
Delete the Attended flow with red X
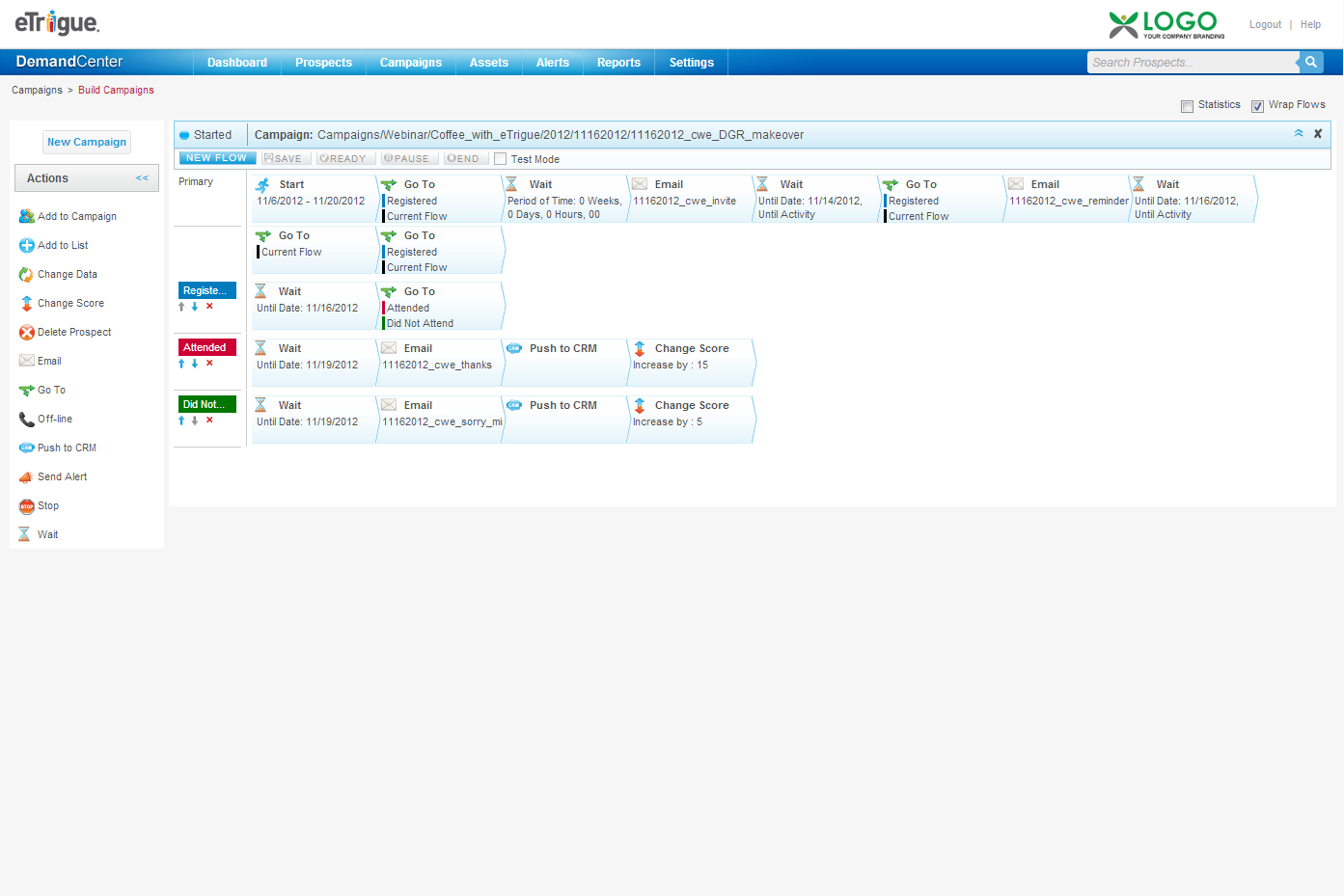pos(209,364)
